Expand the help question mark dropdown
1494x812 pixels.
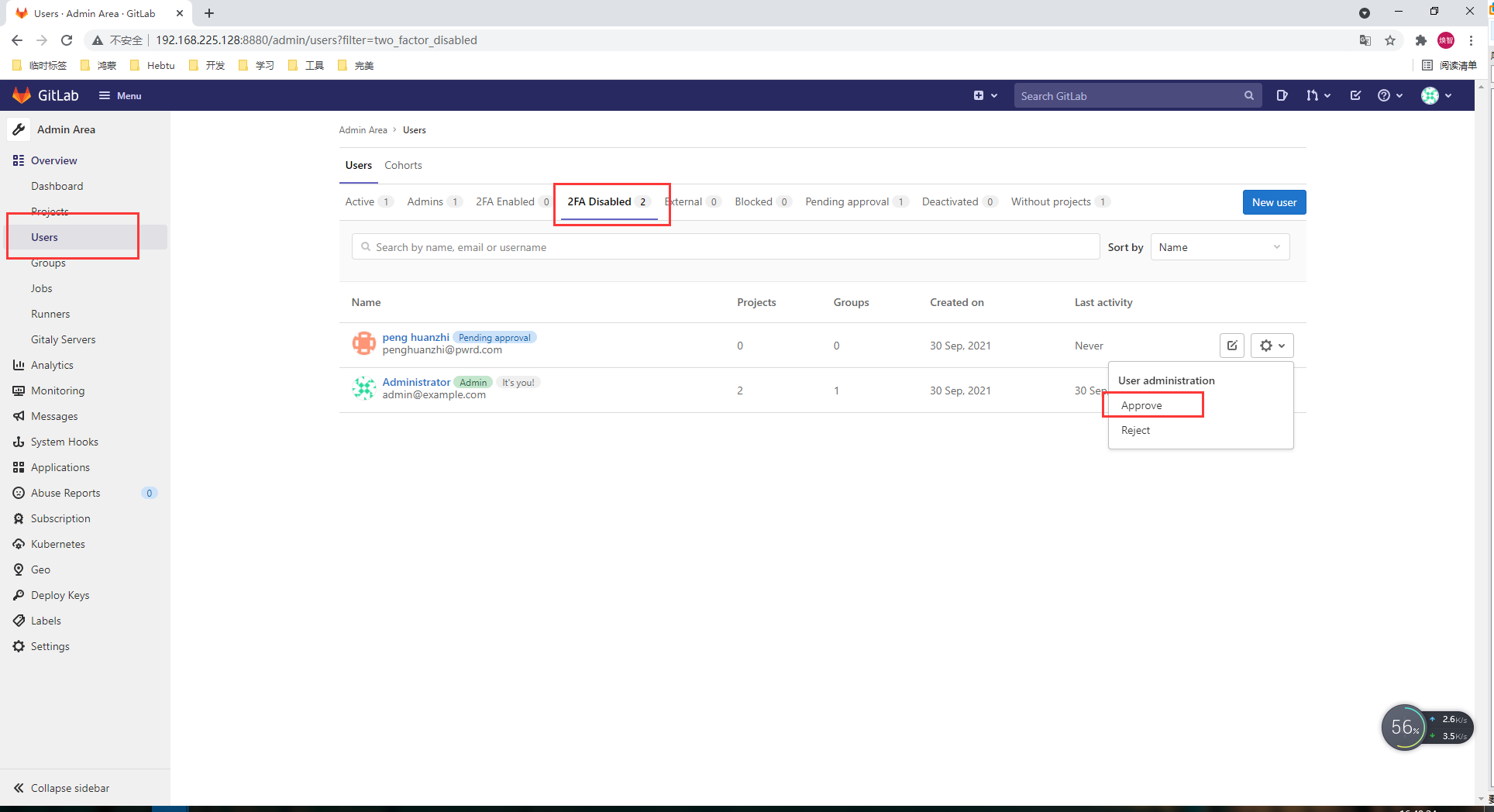1389,95
